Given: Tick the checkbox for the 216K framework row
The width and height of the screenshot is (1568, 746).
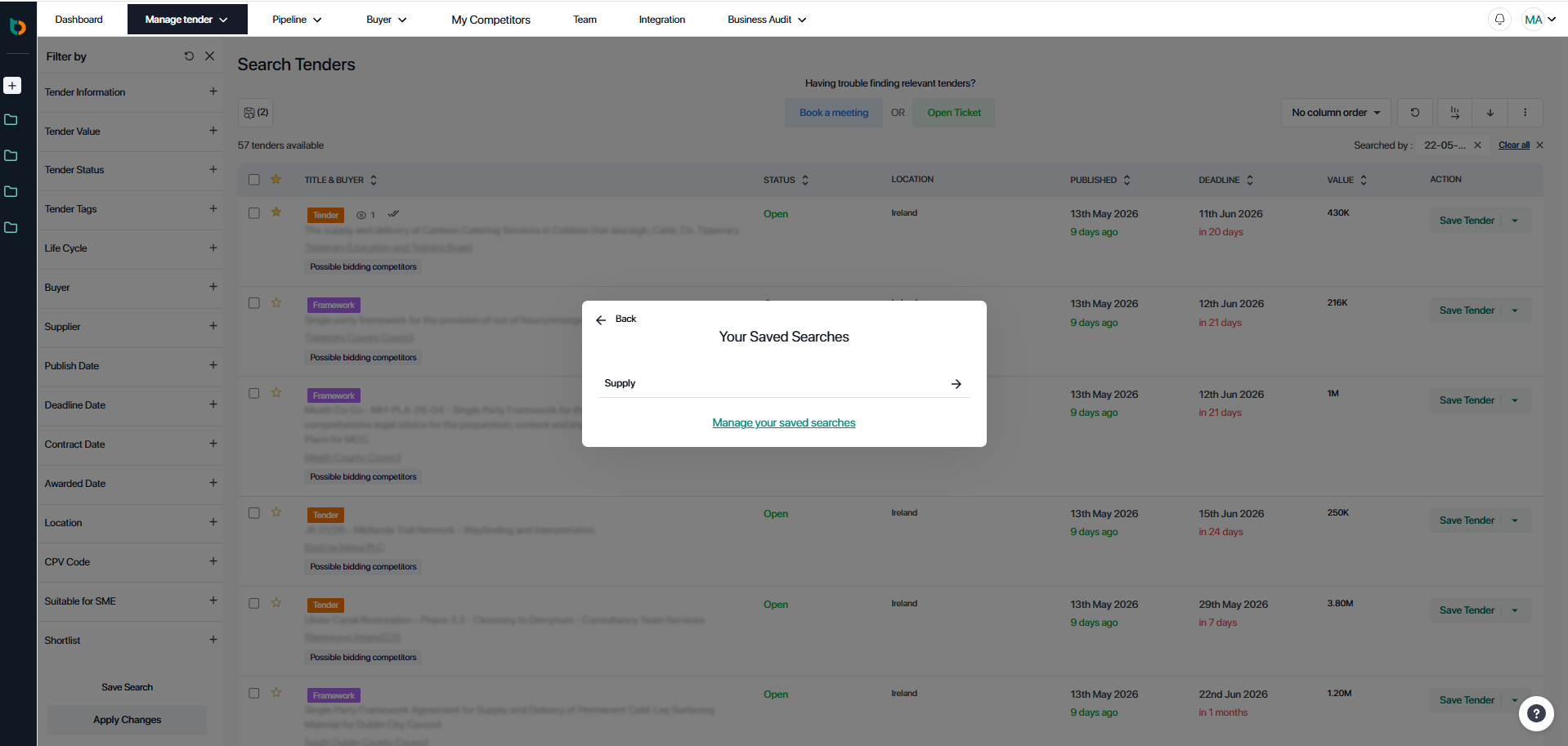Looking at the screenshot, I should pyautogui.click(x=254, y=303).
